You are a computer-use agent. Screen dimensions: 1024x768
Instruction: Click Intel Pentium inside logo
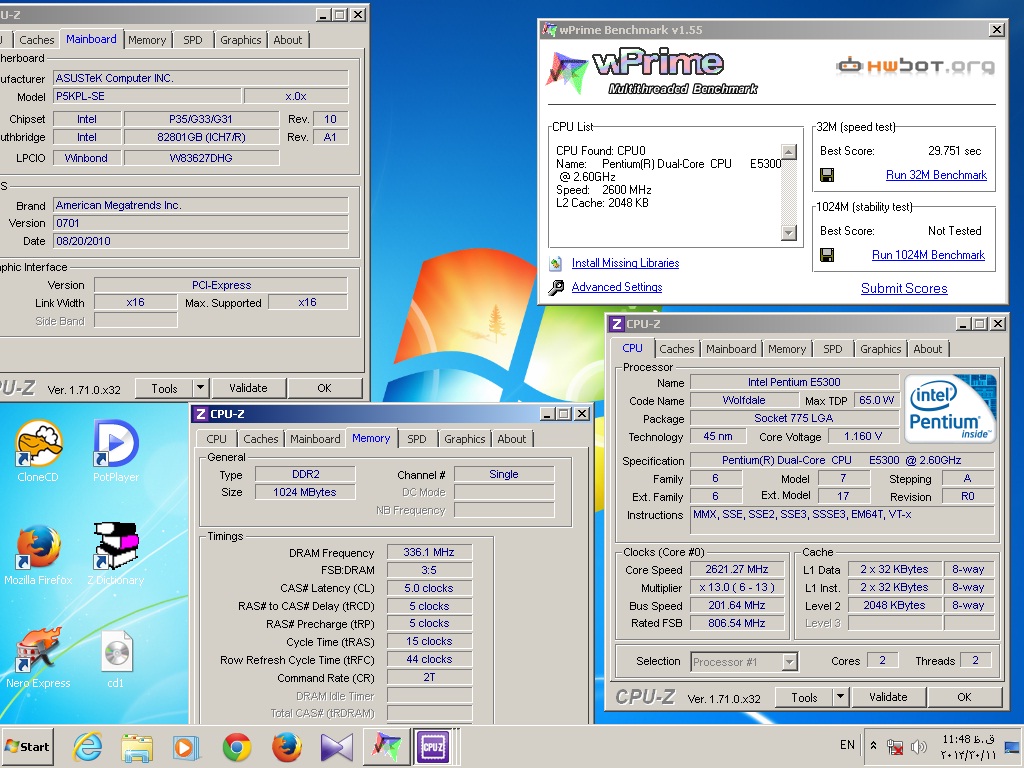pyautogui.click(x=951, y=408)
